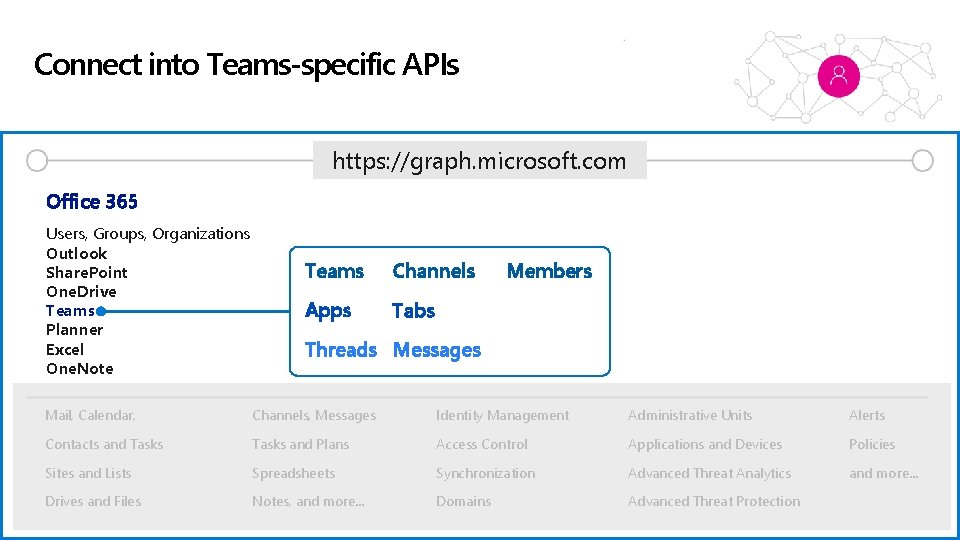This screenshot has width=960, height=540.
Task: Click 'Spreadsheets' grayed text
Action: 293,474
